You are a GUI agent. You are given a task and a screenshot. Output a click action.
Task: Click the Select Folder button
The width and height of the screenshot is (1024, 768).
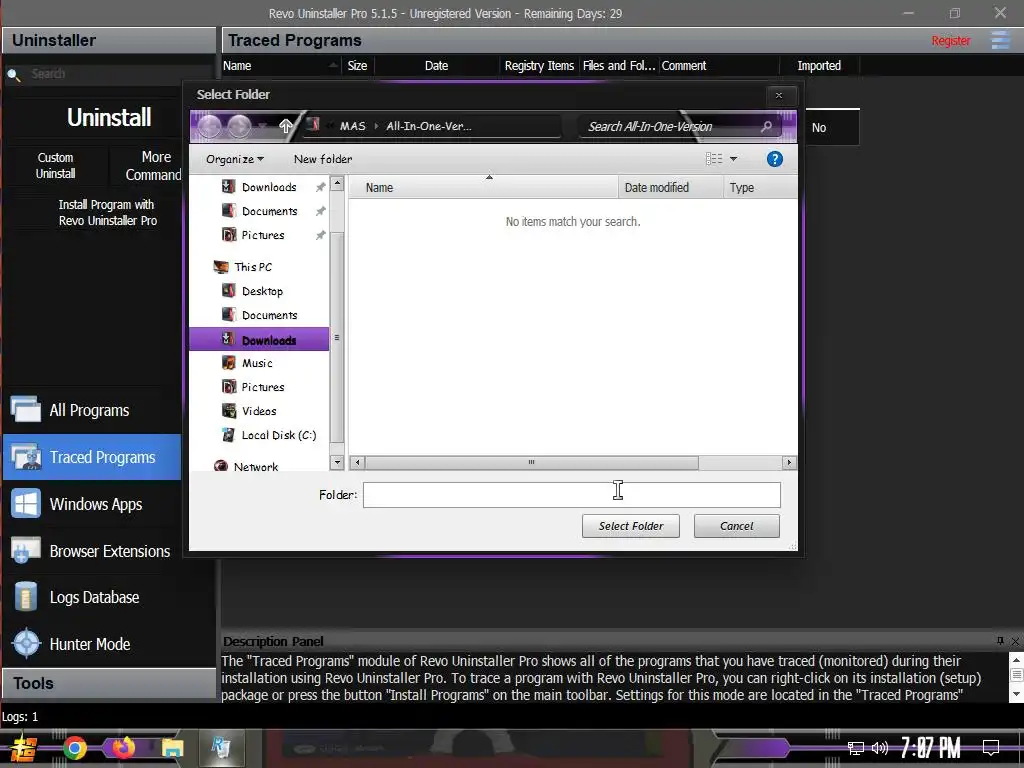[630, 526]
